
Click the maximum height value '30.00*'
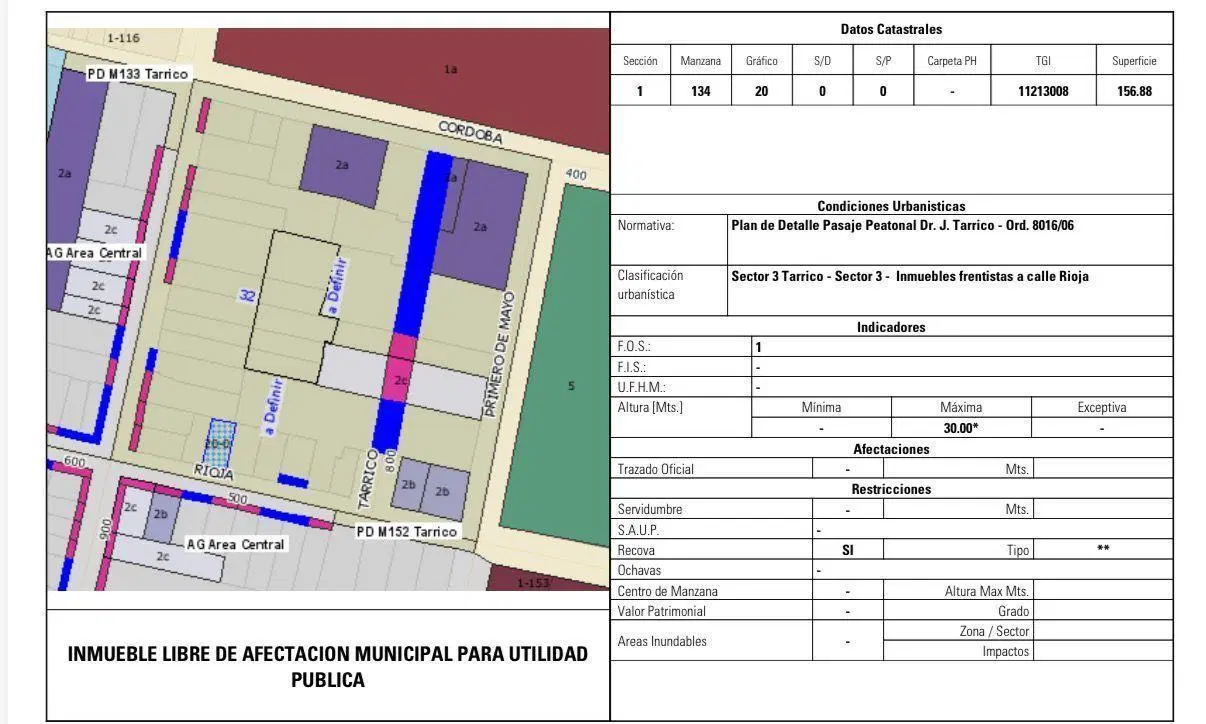point(961,428)
